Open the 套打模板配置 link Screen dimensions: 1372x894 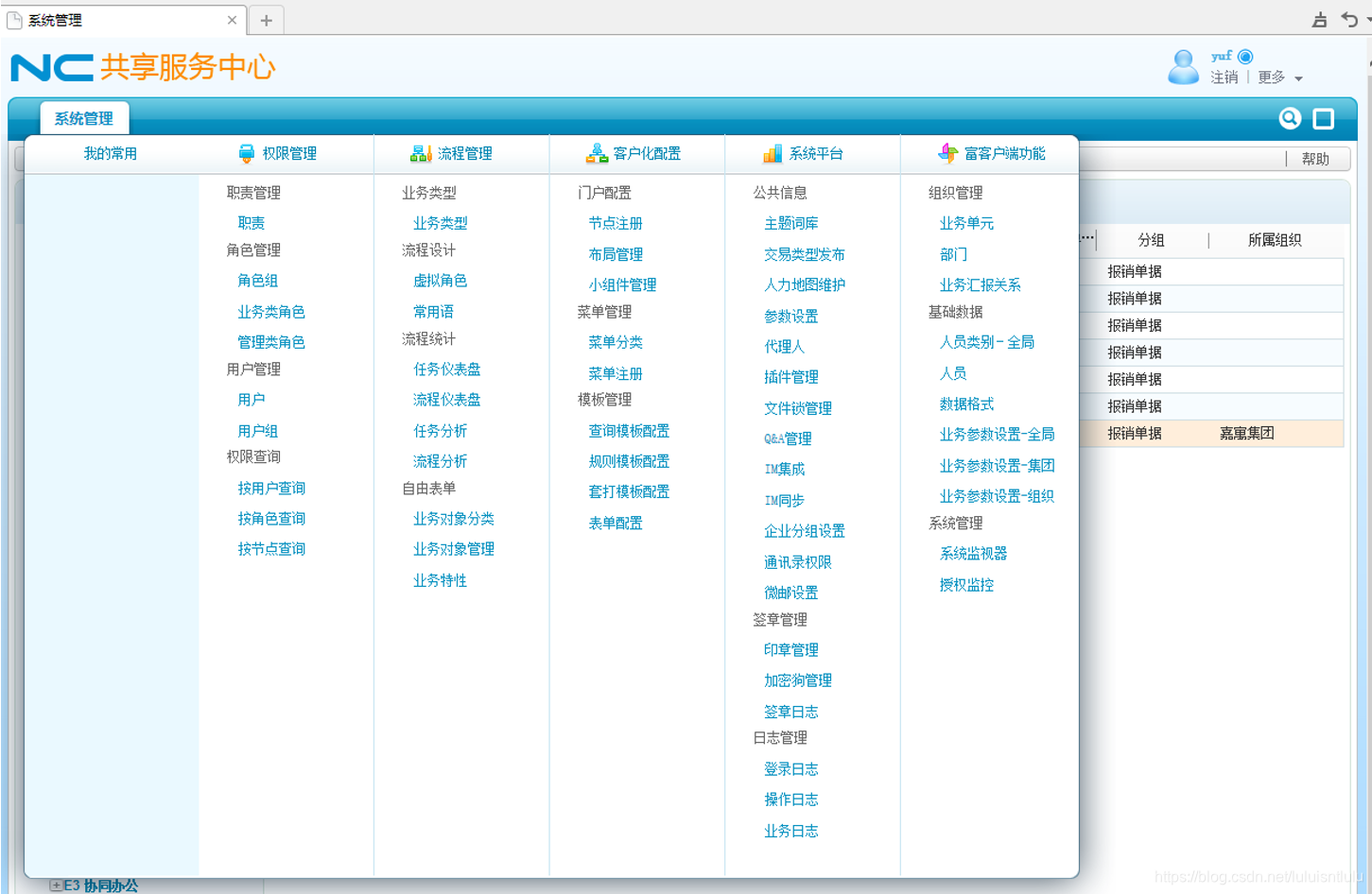tap(629, 491)
